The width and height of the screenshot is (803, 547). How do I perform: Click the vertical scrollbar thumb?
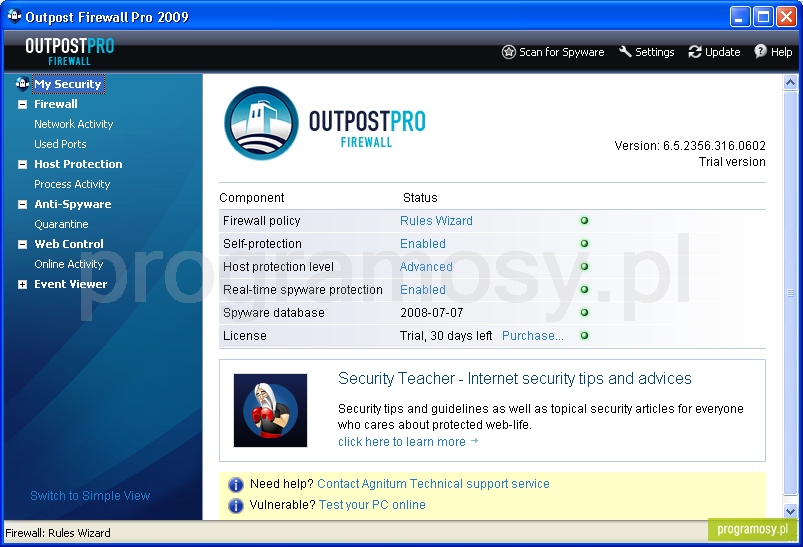[790, 293]
